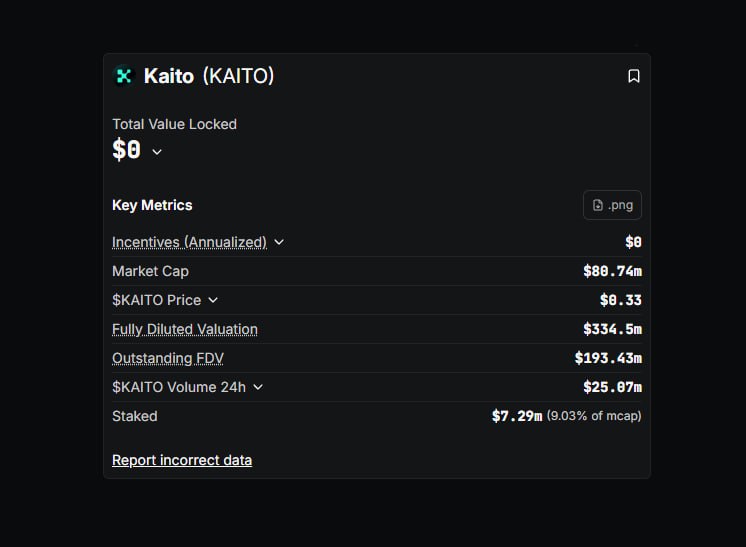The width and height of the screenshot is (746, 547).
Task: Click the Market Cap $80.74m value
Action: (612, 271)
